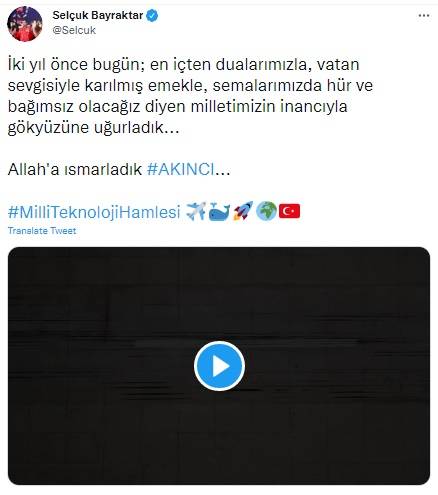The width and height of the screenshot is (438, 495).
Task: Open the #MilliTeknolojiHamlesi hashtag
Action: click(94, 212)
